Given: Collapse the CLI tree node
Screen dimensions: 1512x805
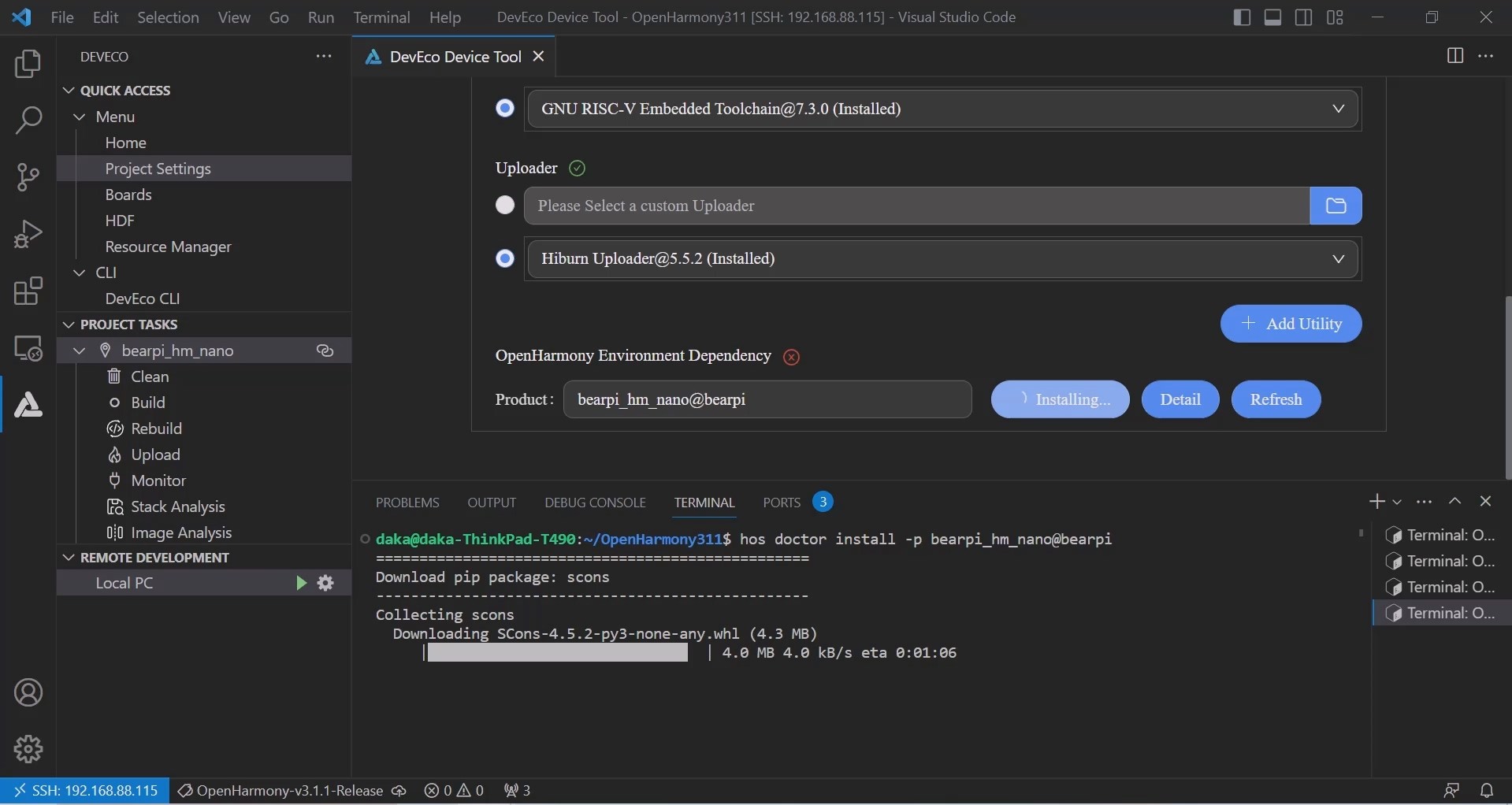Looking at the screenshot, I should pyautogui.click(x=80, y=273).
